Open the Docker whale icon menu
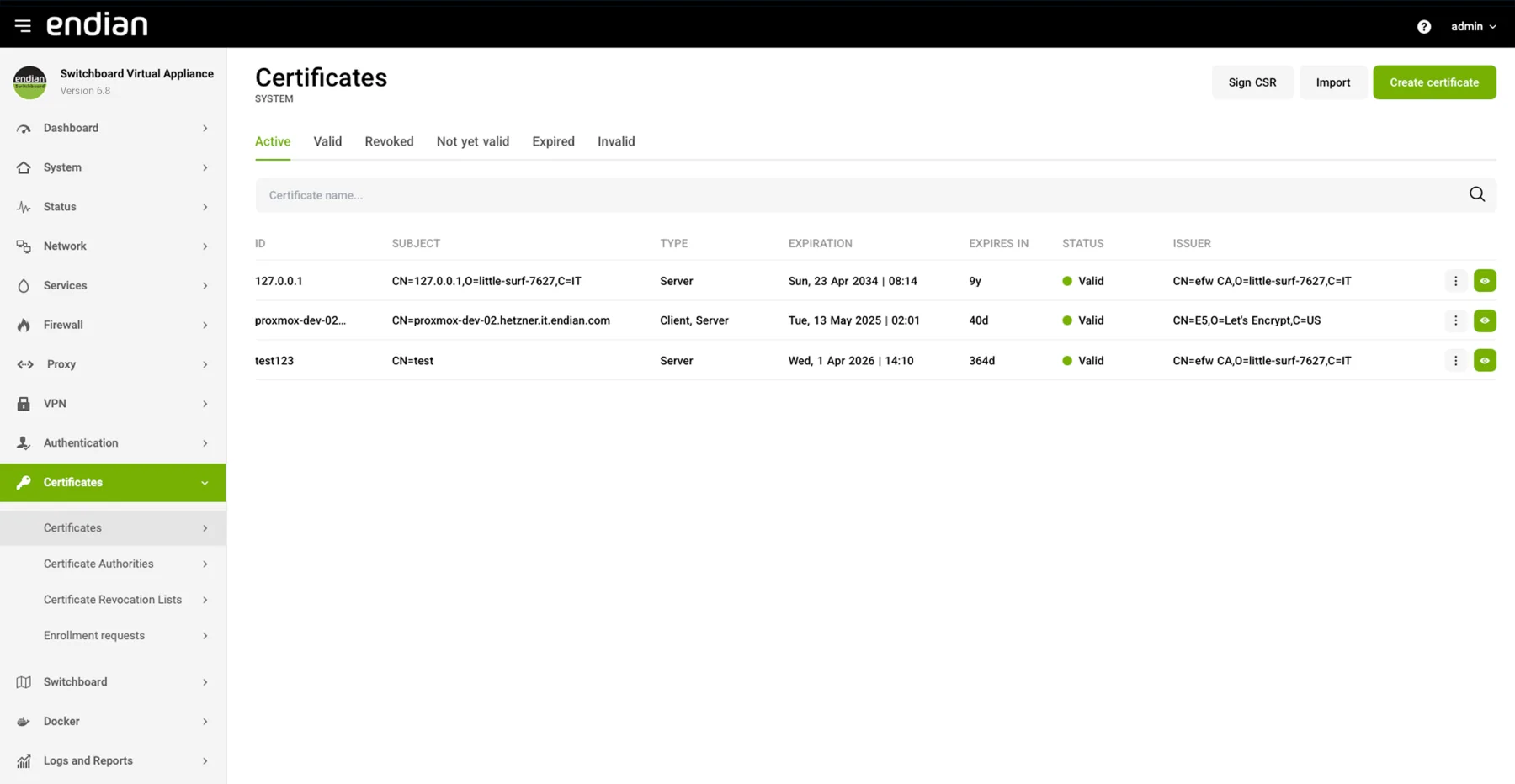The height and width of the screenshot is (784, 1515). [24, 722]
